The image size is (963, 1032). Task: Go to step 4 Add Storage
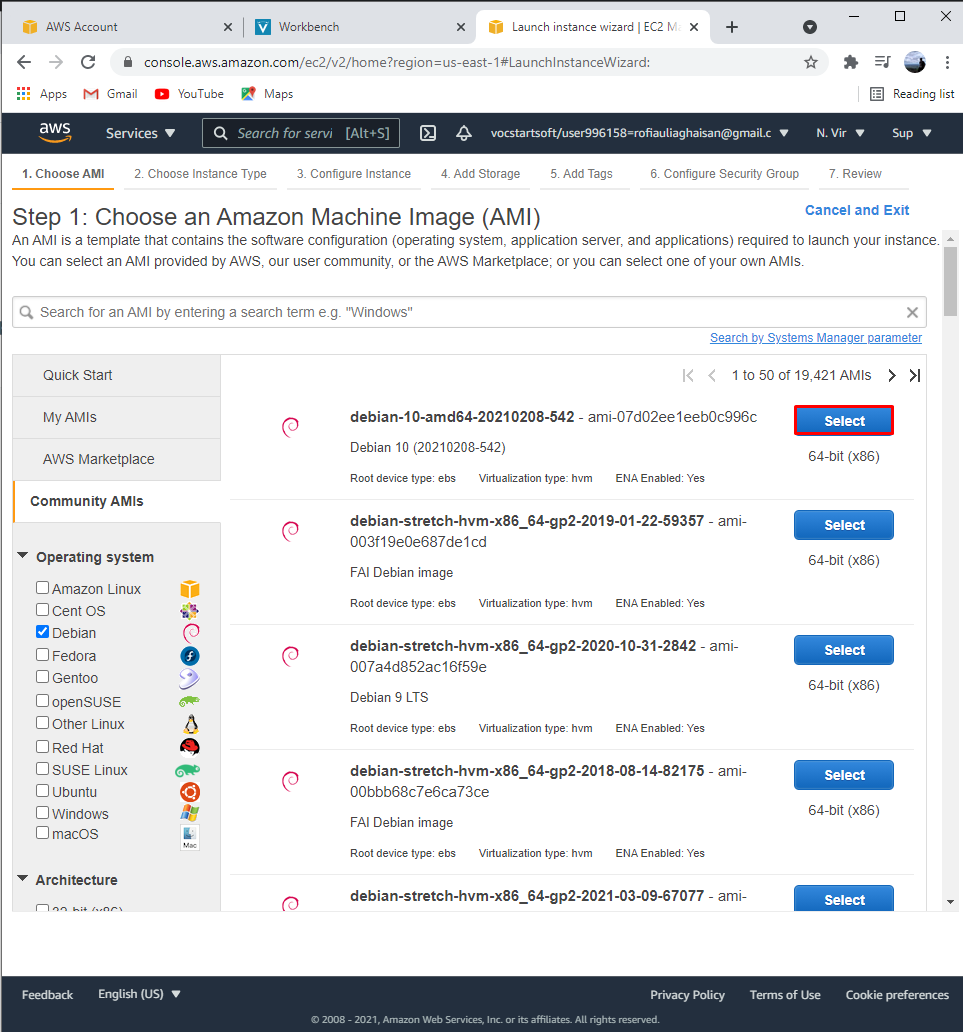481,174
